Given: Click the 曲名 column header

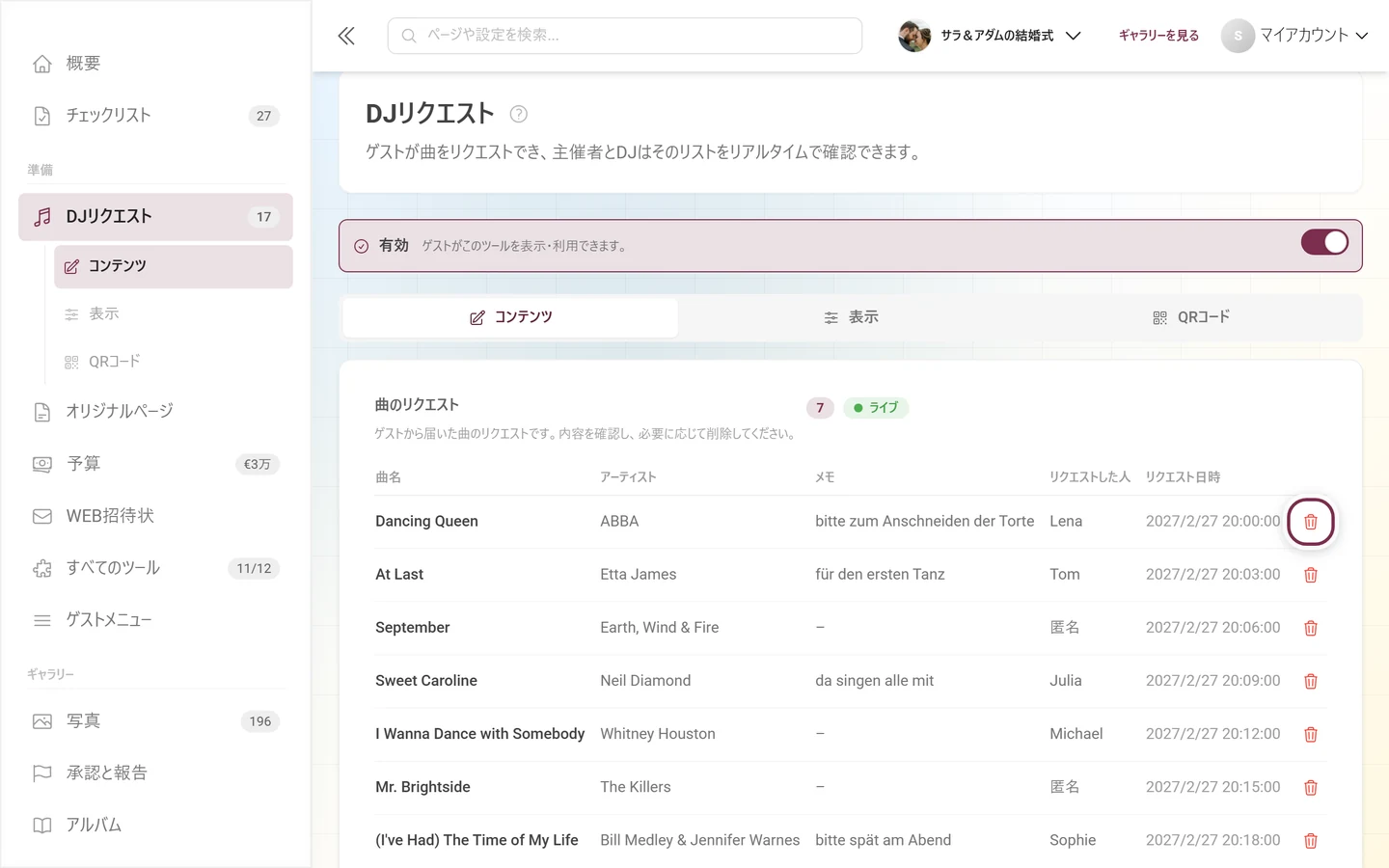Looking at the screenshot, I should [388, 477].
